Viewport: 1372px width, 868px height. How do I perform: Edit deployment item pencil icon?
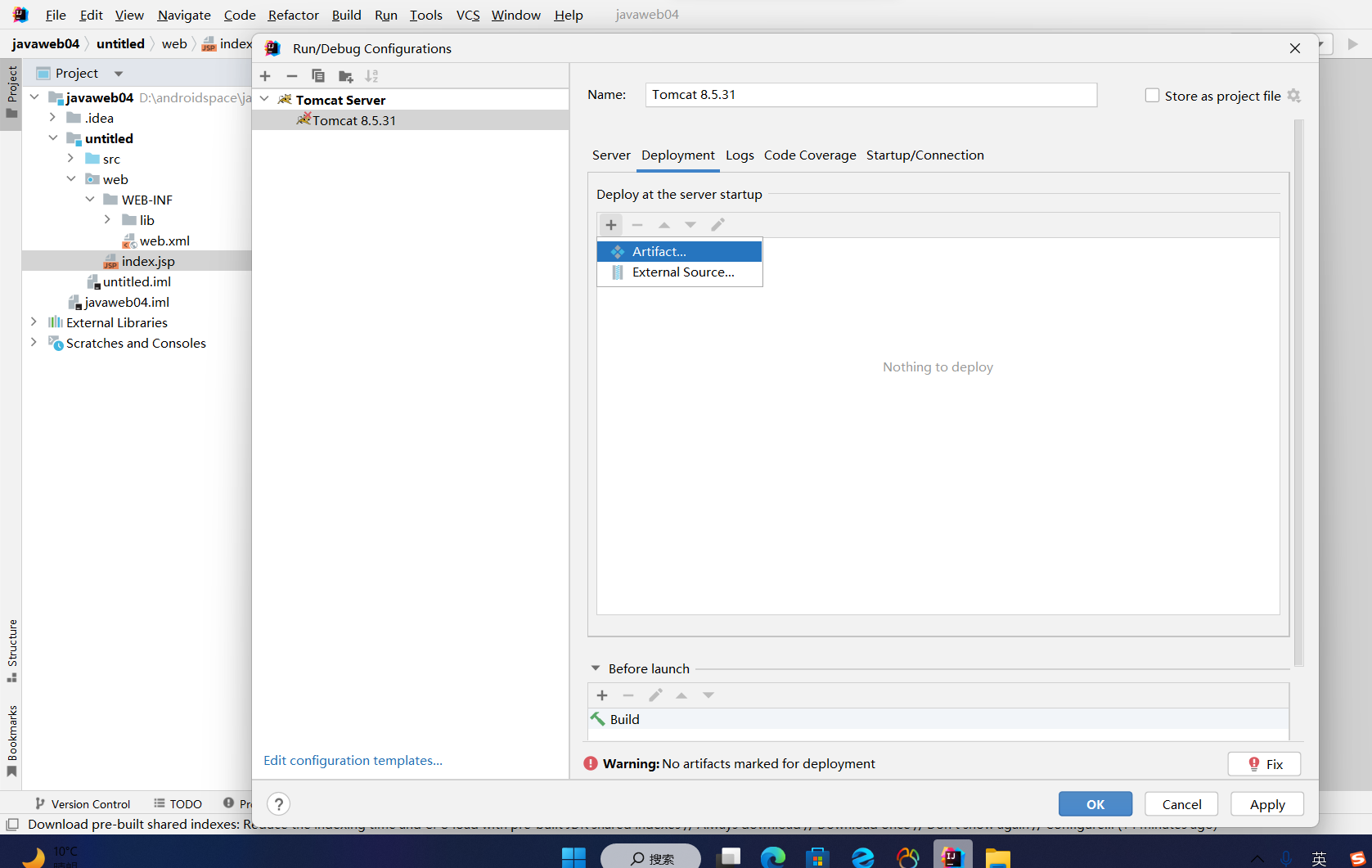pos(717,225)
